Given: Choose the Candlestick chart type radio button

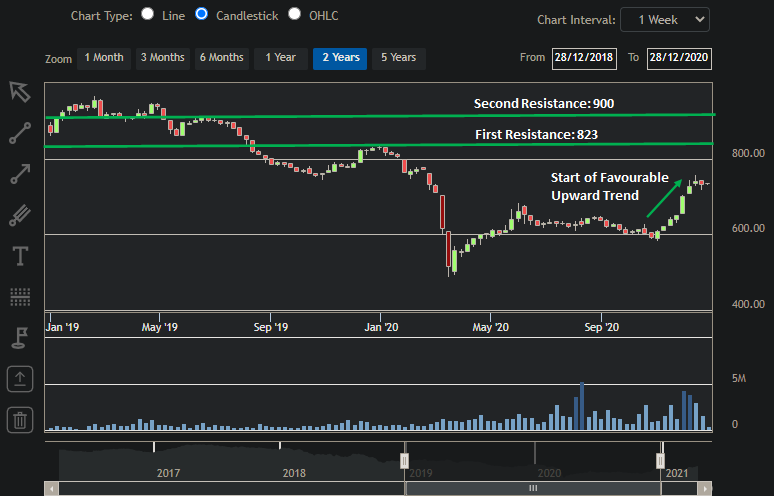Looking at the screenshot, I should coord(202,14).
